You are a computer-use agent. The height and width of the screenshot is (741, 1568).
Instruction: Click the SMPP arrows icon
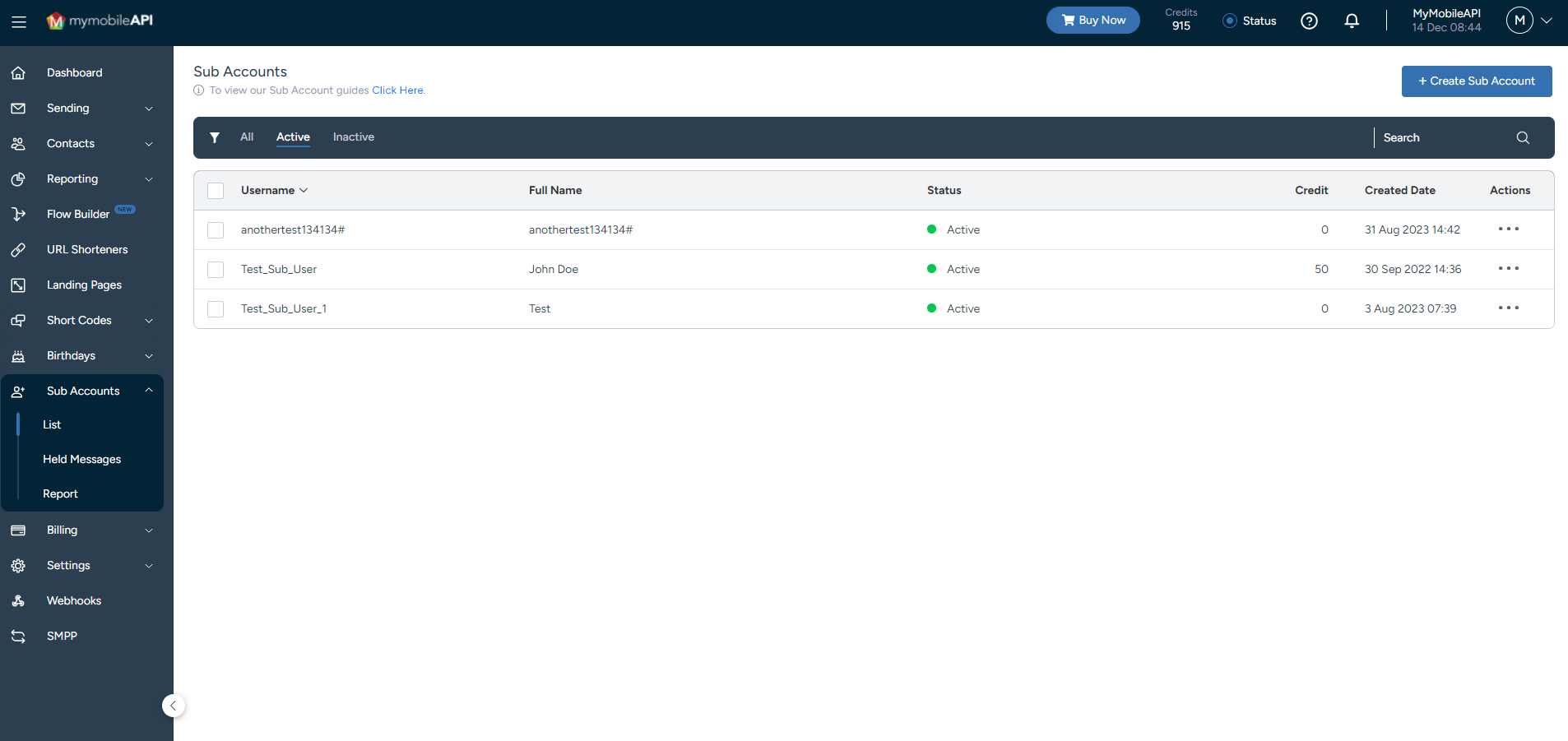click(18, 637)
